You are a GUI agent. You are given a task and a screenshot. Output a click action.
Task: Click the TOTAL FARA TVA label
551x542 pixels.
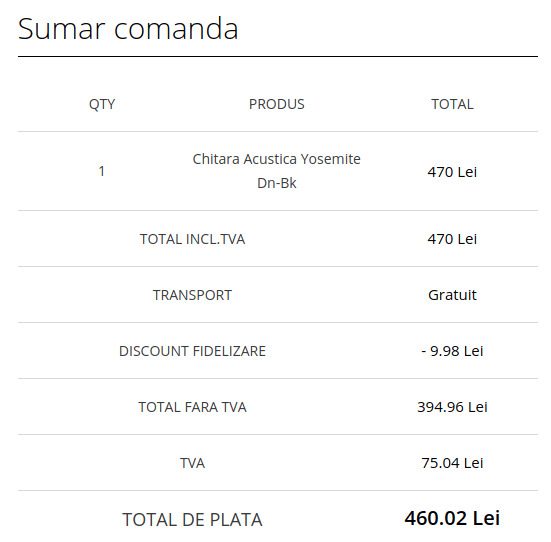192,407
